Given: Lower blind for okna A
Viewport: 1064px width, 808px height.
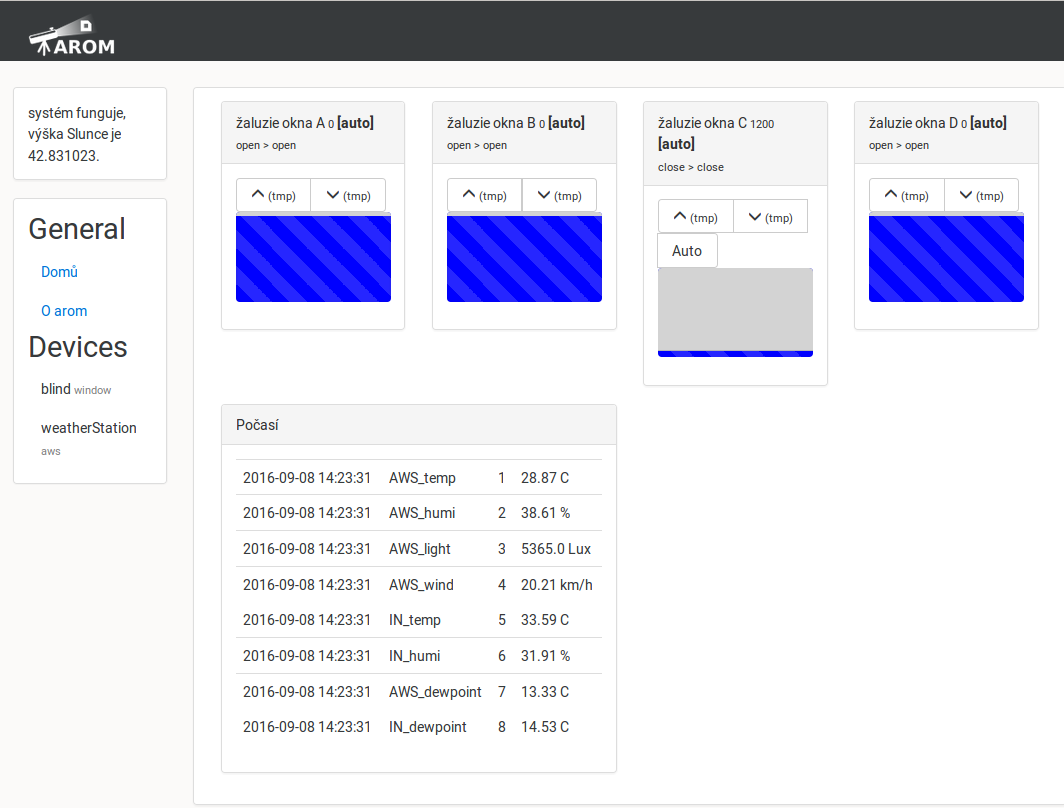Looking at the screenshot, I should (x=348, y=195).
